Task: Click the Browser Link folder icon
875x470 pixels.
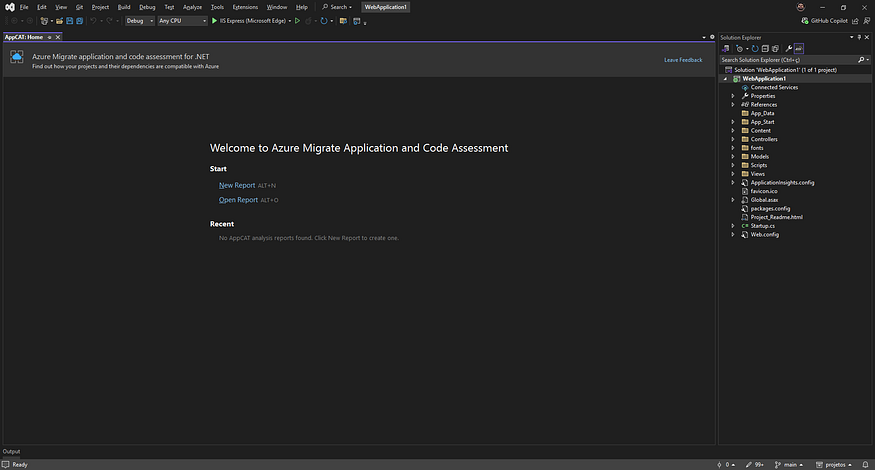Action: pos(343,21)
